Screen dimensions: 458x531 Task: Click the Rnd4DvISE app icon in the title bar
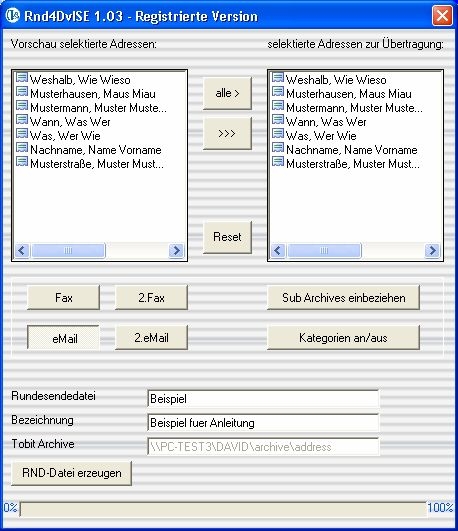[x=13, y=16]
